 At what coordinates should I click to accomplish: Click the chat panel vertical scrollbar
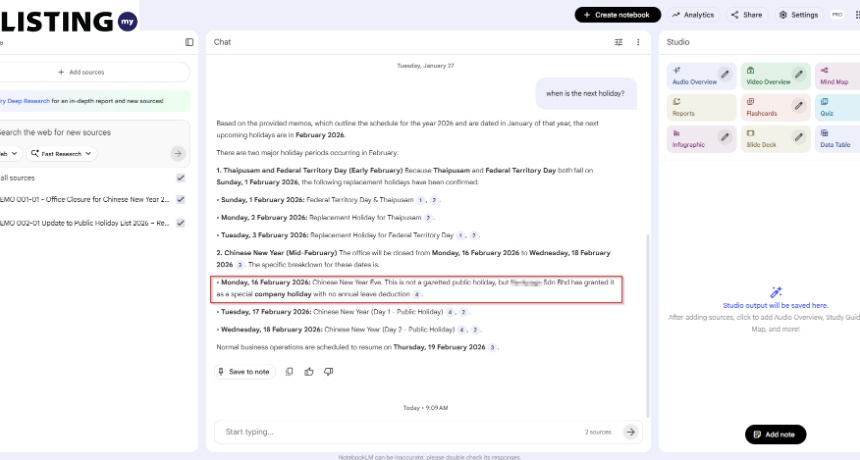click(x=648, y=326)
